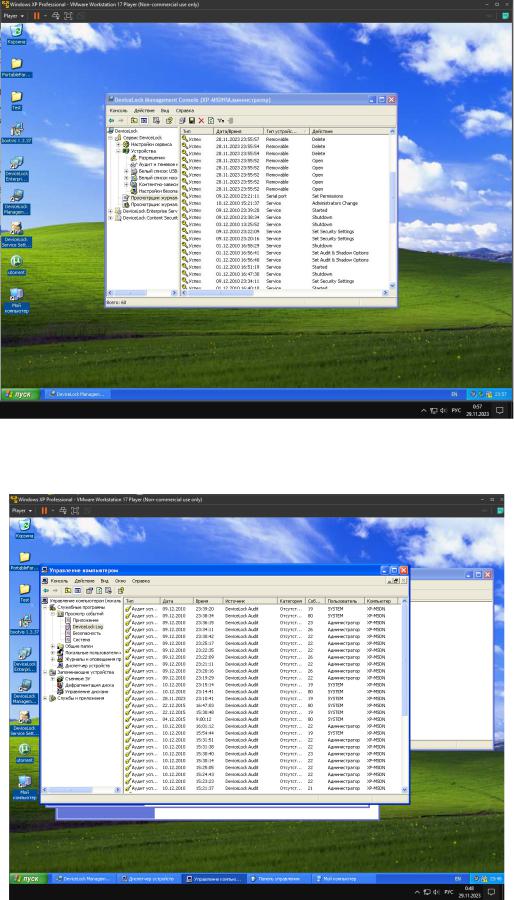514x900 pixels.
Task: Click the funnel Filter icon in DeviceLock toolbar
Action: [x=220, y=121]
